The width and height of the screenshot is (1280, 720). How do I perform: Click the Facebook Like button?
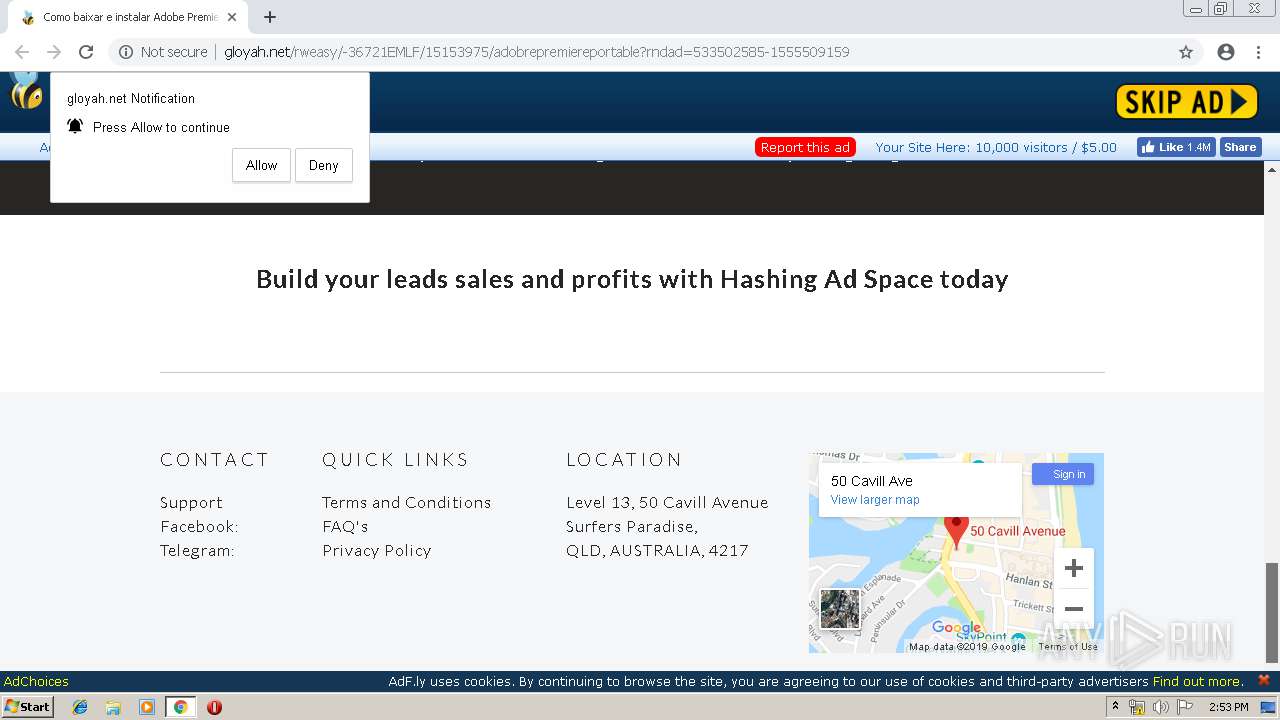point(1176,147)
